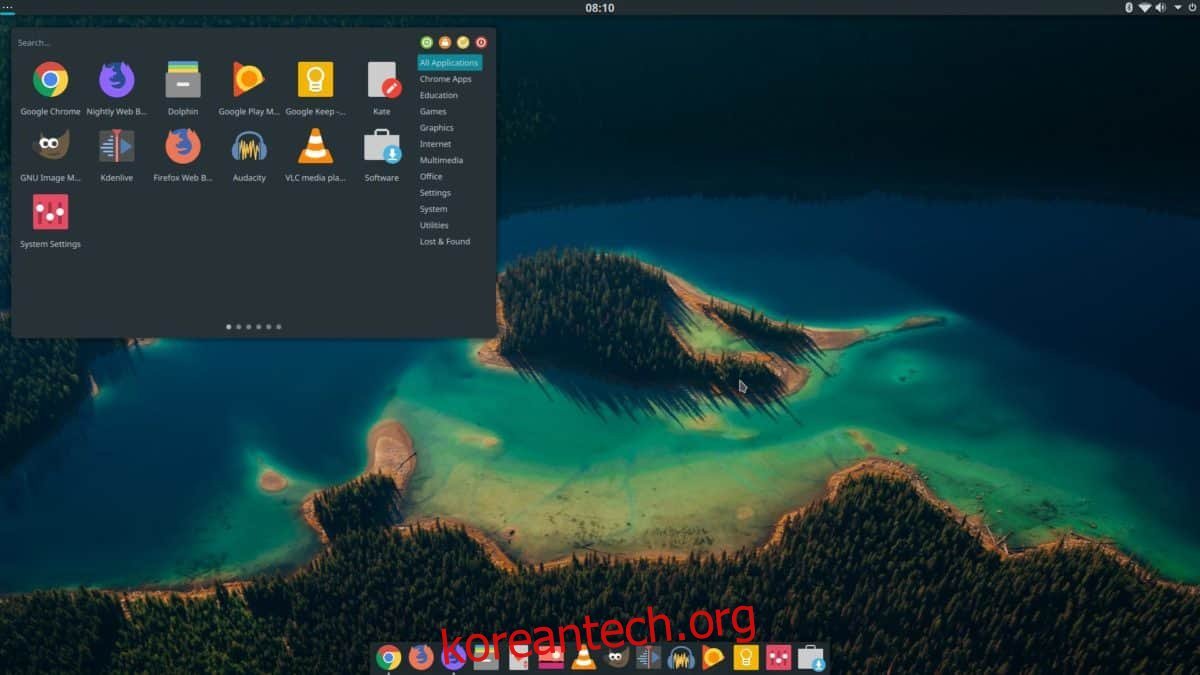
Task: Launch the Kate text editor
Action: point(381,86)
